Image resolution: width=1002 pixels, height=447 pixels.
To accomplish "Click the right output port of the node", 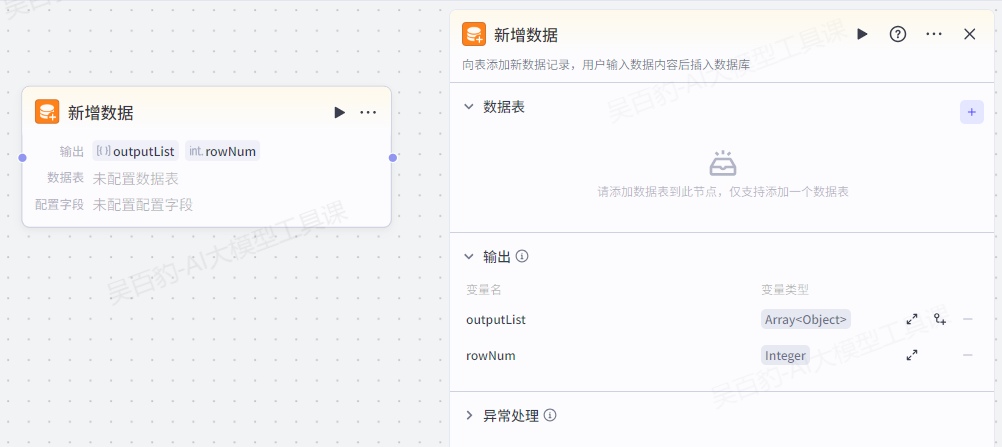I will tap(393, 158).
